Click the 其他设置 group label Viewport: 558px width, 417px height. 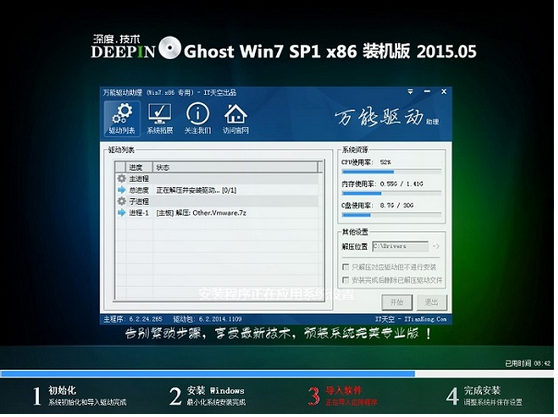click(355, 232)
